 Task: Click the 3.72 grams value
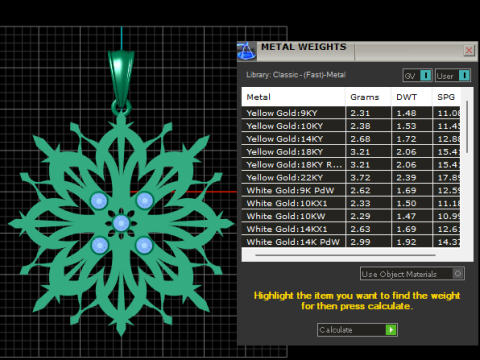(x=360, y=177)
